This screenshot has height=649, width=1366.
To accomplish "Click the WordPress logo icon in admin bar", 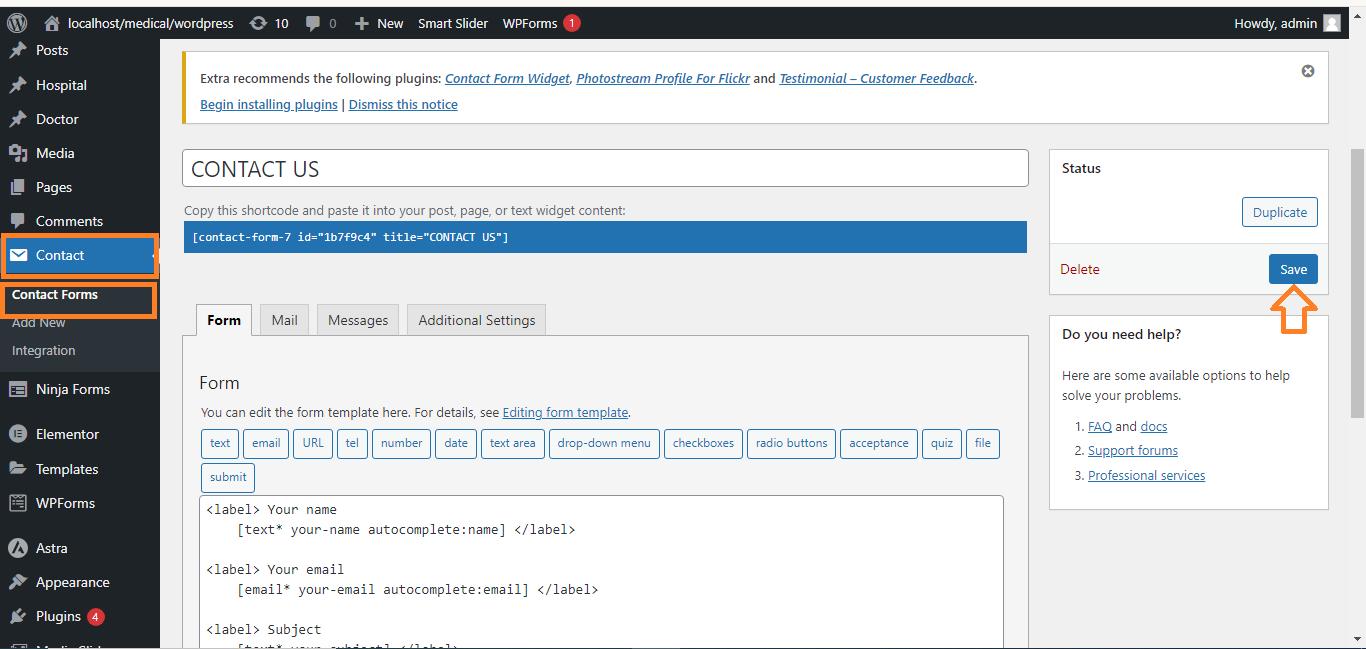I will [x=17, y=23].
